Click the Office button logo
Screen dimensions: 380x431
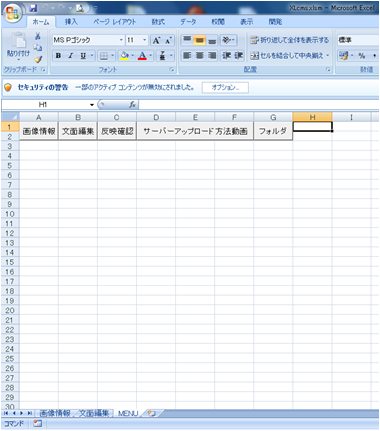tap(13, 14)
